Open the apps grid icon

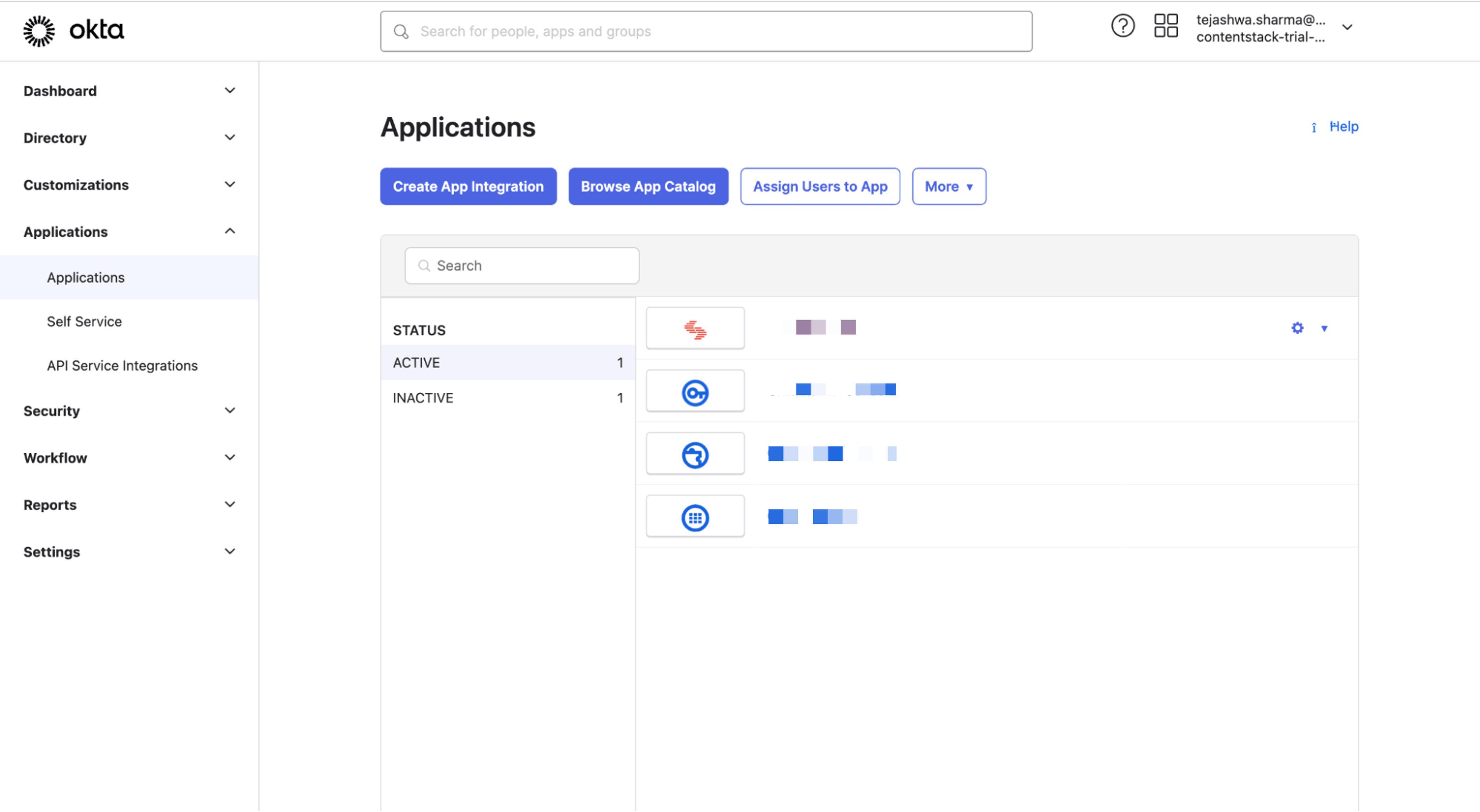pyautogui.click(x=1165, y=27)
